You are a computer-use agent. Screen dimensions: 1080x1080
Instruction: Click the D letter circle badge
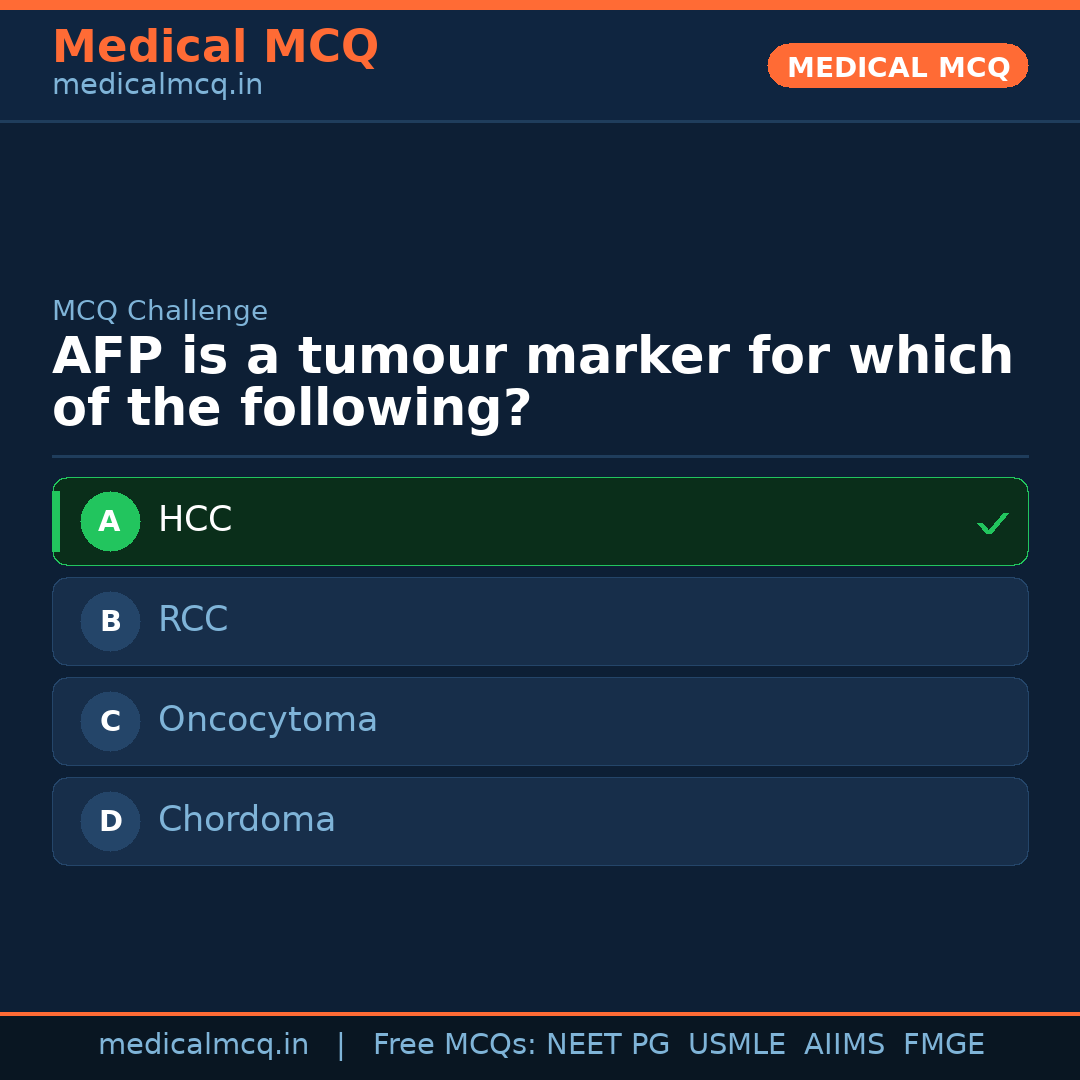pos(110,821)
